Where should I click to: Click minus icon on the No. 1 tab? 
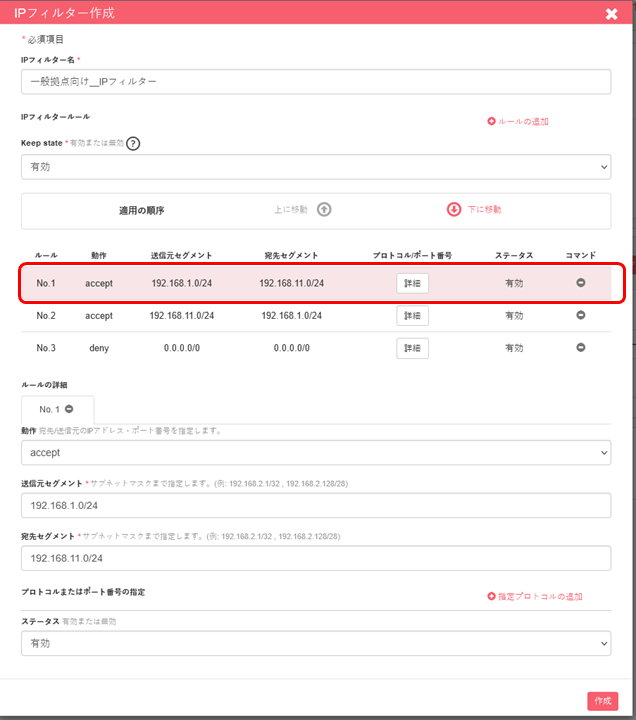69,409
